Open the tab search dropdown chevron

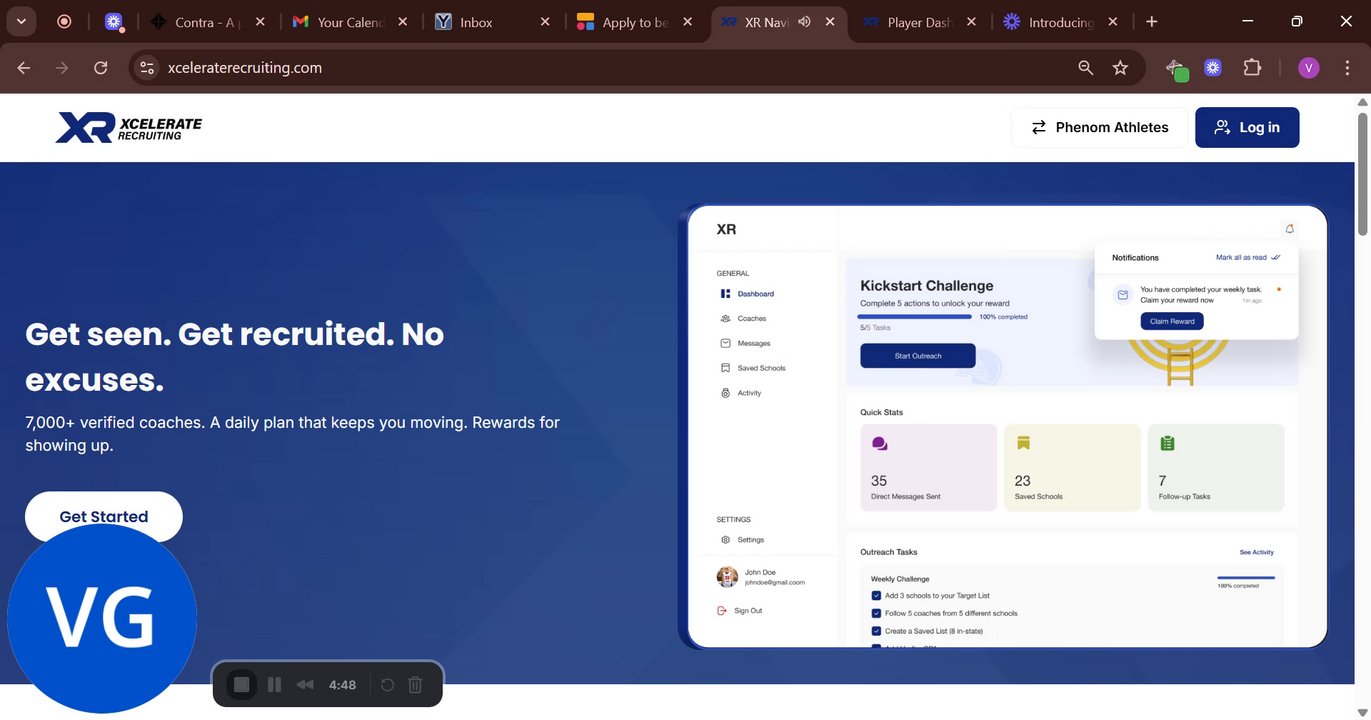click(x=20, y=21)
